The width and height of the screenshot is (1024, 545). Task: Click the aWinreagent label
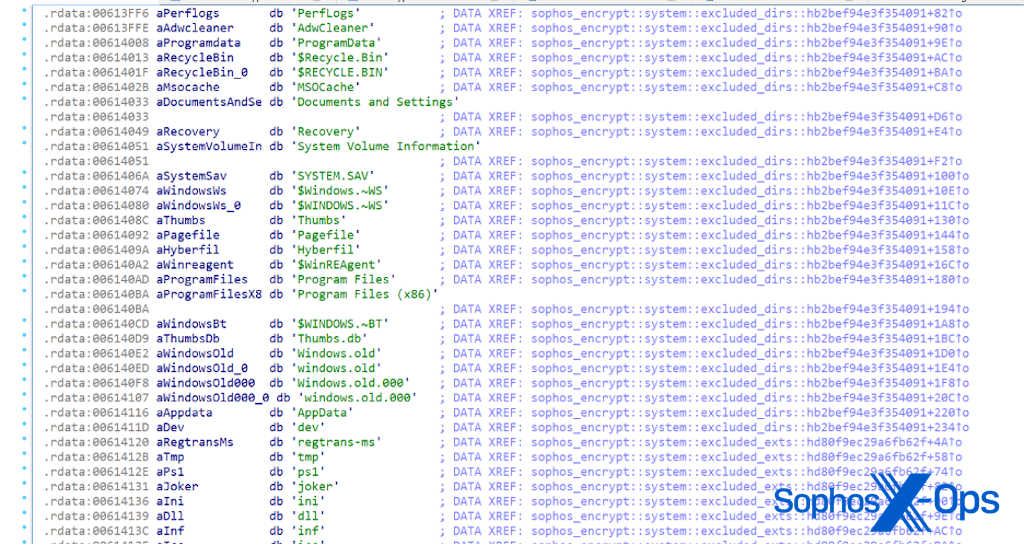[195, 265]
